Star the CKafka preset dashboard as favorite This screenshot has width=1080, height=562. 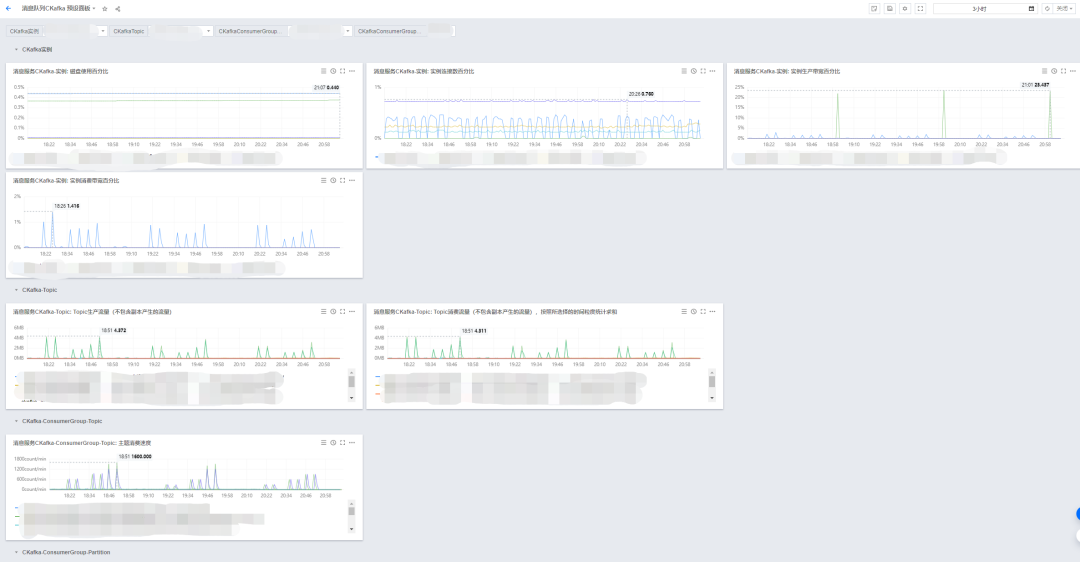tap(105, 9)
